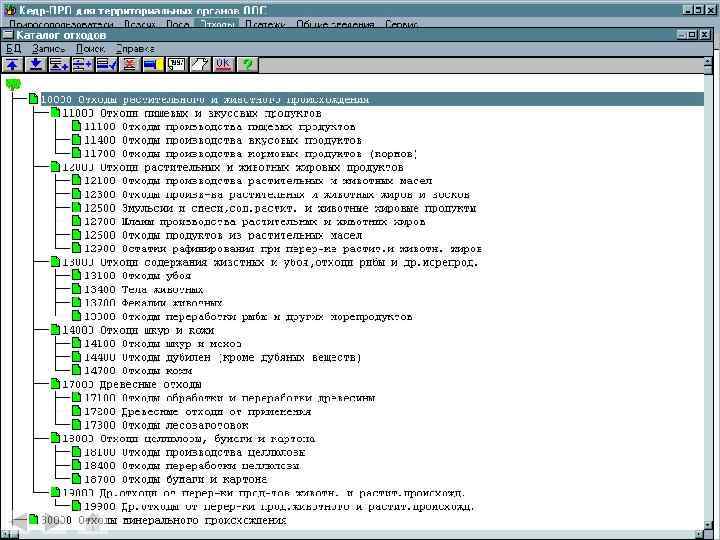Open the Запись menu
The height and width of the screenshot is (540, 720).
49,49
